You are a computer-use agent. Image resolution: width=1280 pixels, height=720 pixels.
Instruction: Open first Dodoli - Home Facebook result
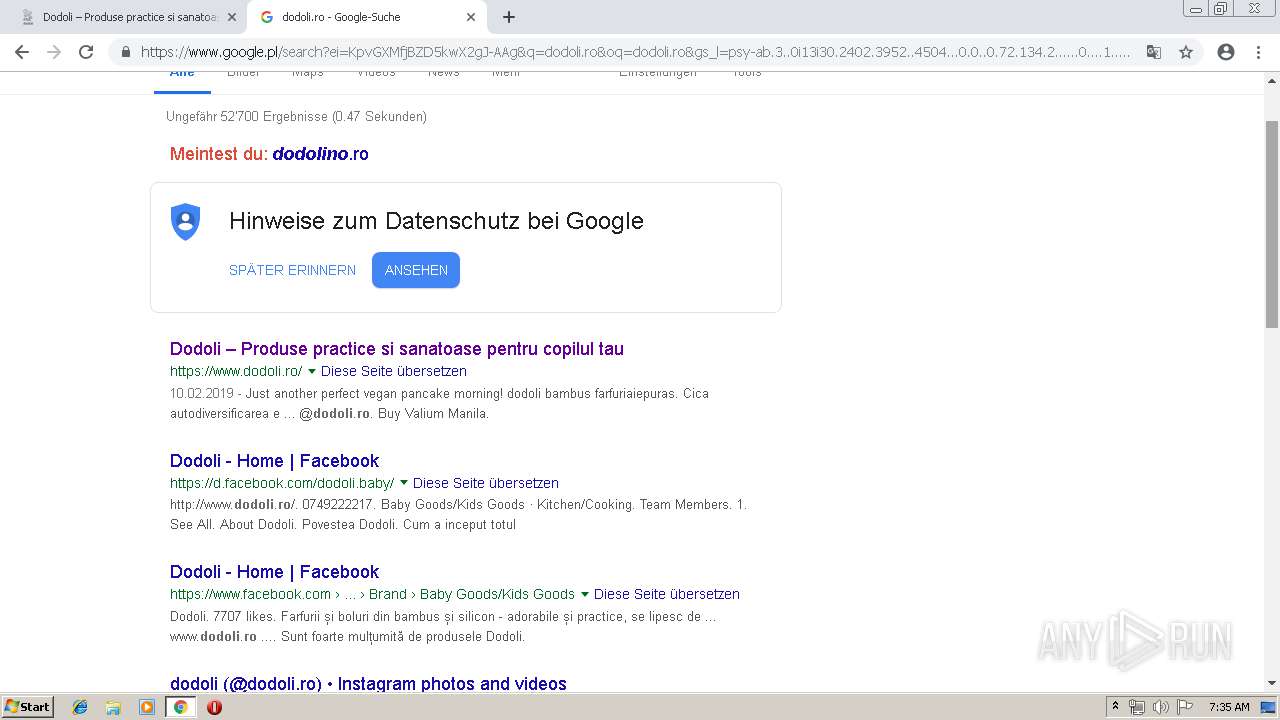coord(274,461)
